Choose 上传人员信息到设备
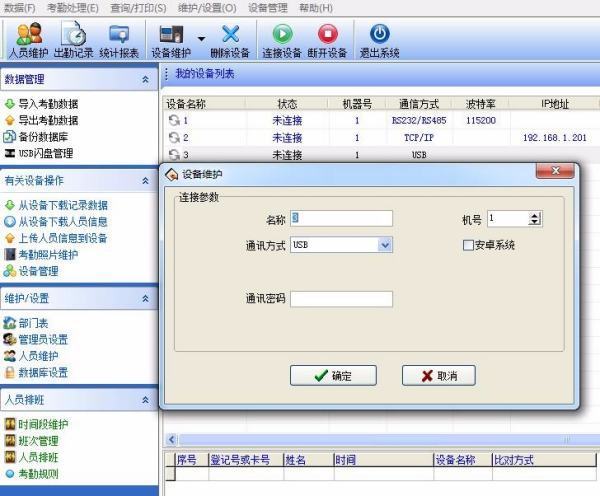Screen dimensions: 600x496 coord(56,238)
